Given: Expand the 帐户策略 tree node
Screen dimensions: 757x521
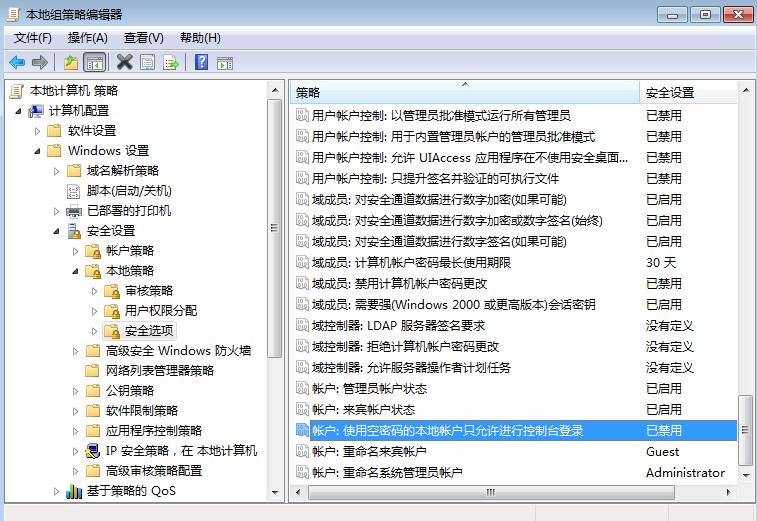Looking at the screenshot, I should click(75, 251).
